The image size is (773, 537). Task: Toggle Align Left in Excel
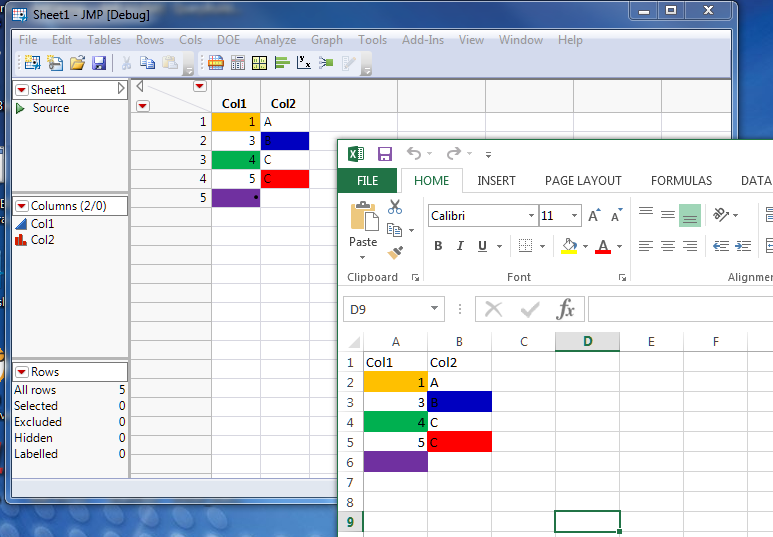coord(646,246)
